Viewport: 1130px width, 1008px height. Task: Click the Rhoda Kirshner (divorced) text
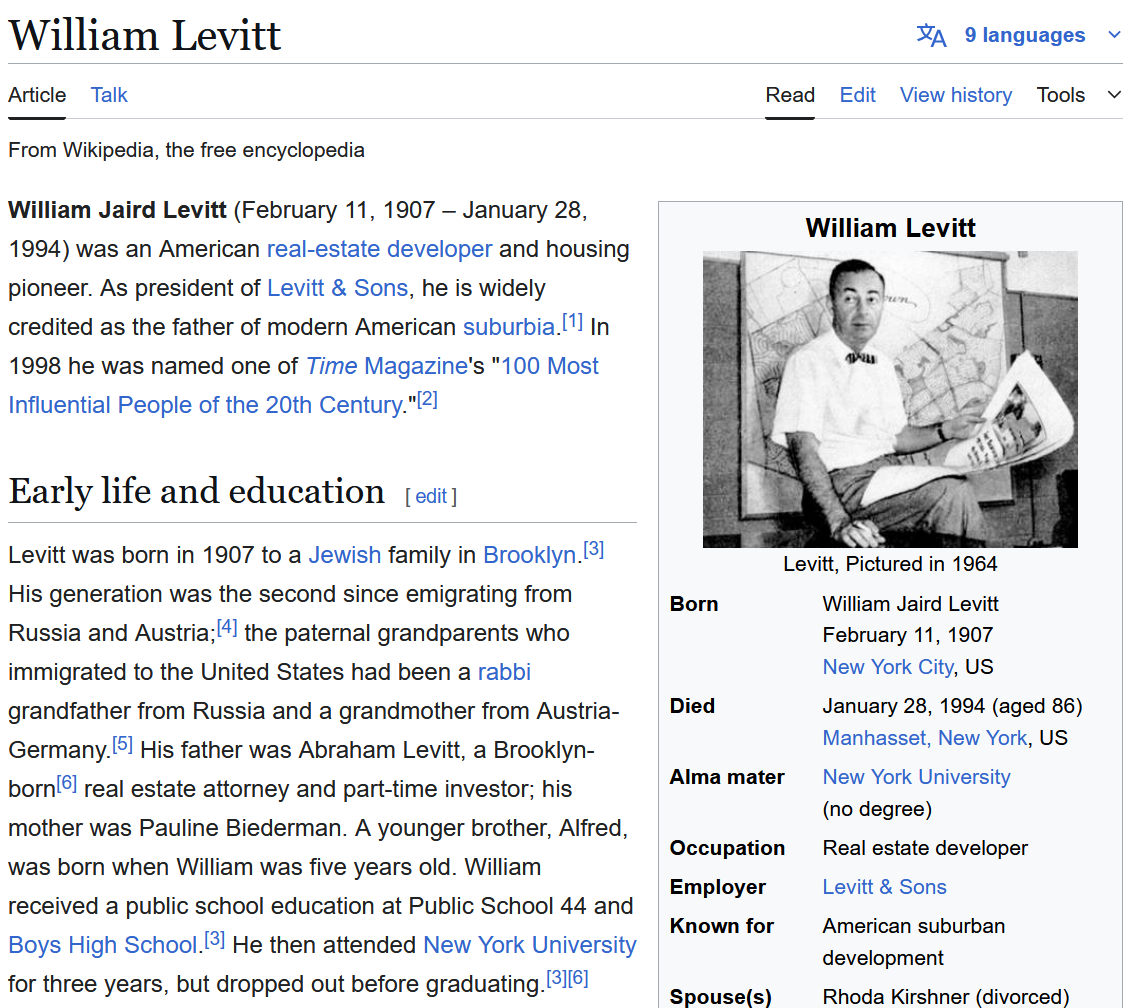point(946,996)
